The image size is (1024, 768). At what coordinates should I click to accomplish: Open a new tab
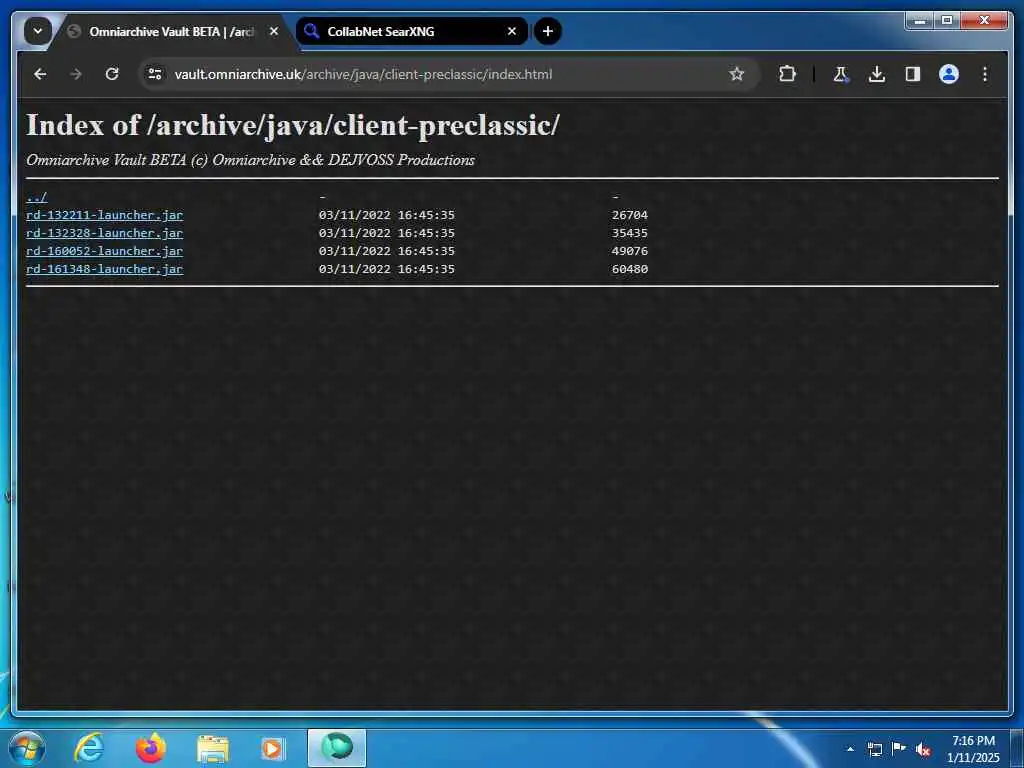point(548,31)
